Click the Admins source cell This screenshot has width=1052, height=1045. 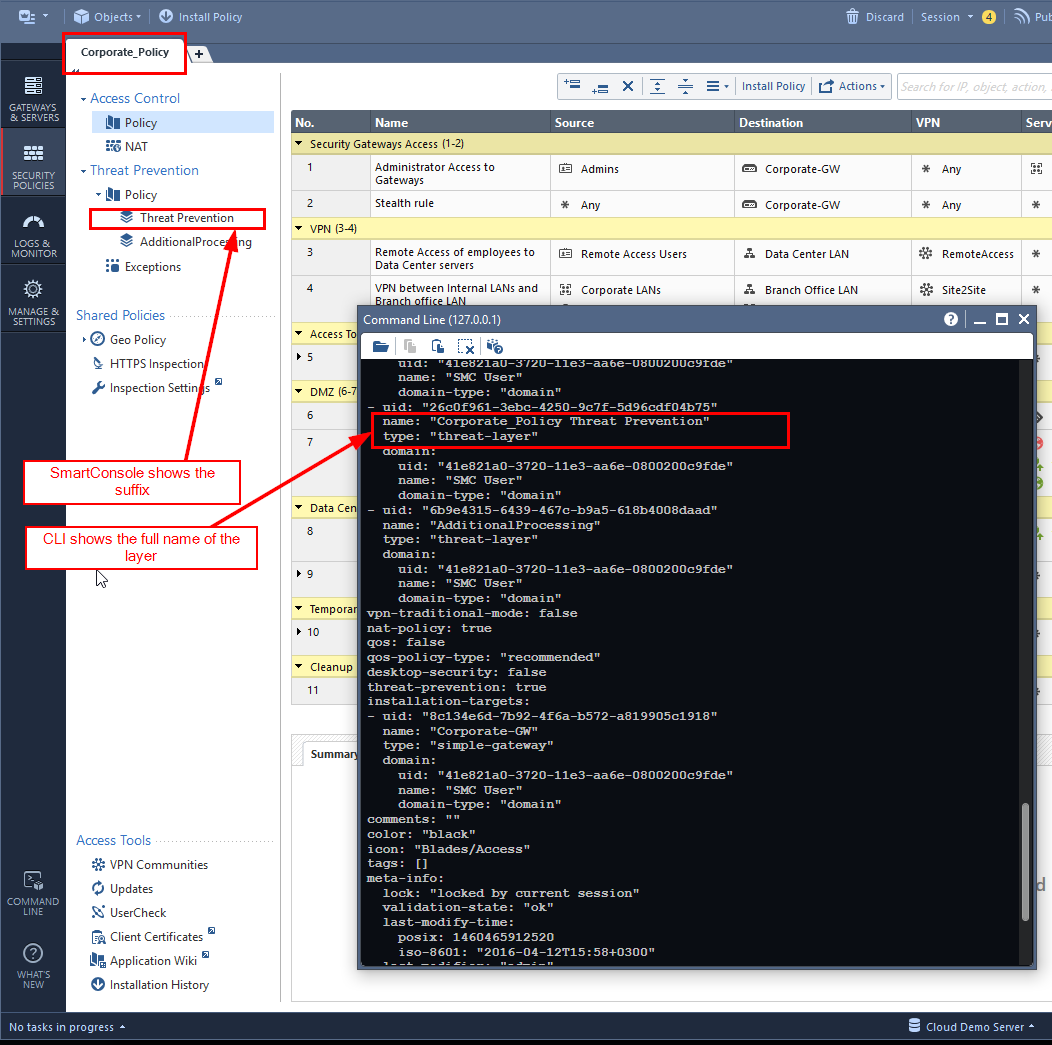(x=642, y=172)
